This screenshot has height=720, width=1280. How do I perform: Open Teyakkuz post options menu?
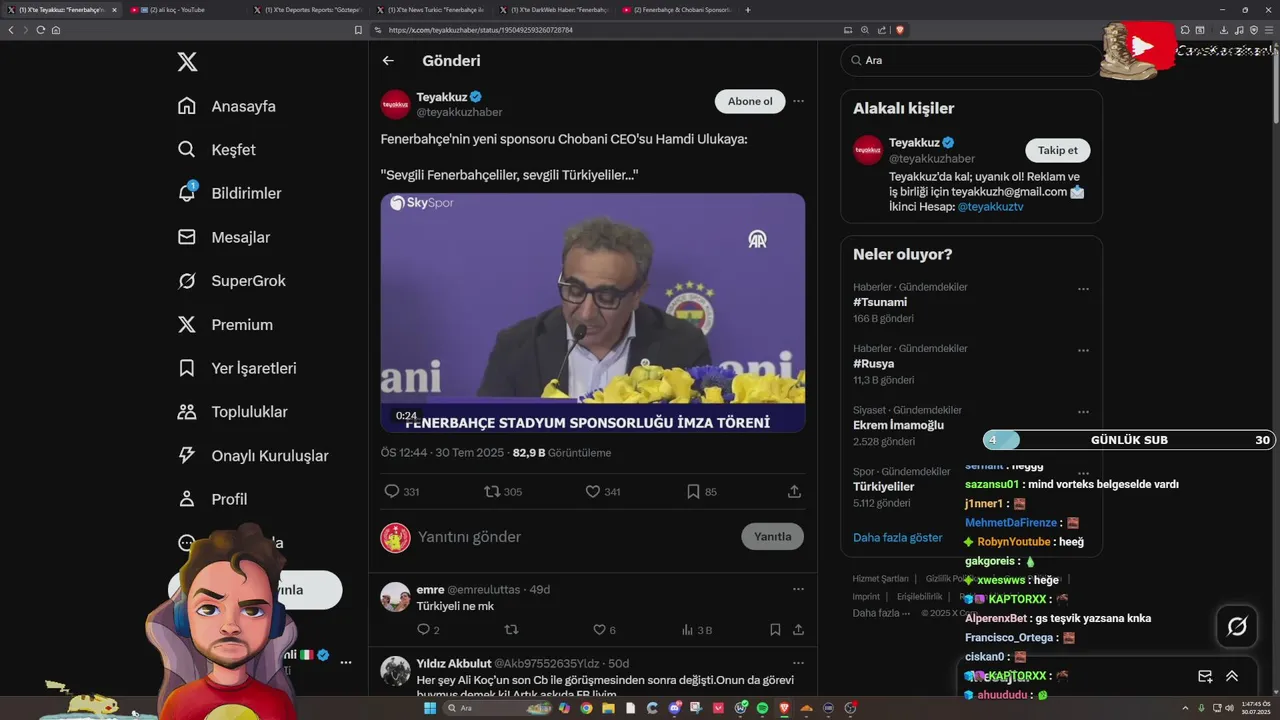tap(798, 101)
